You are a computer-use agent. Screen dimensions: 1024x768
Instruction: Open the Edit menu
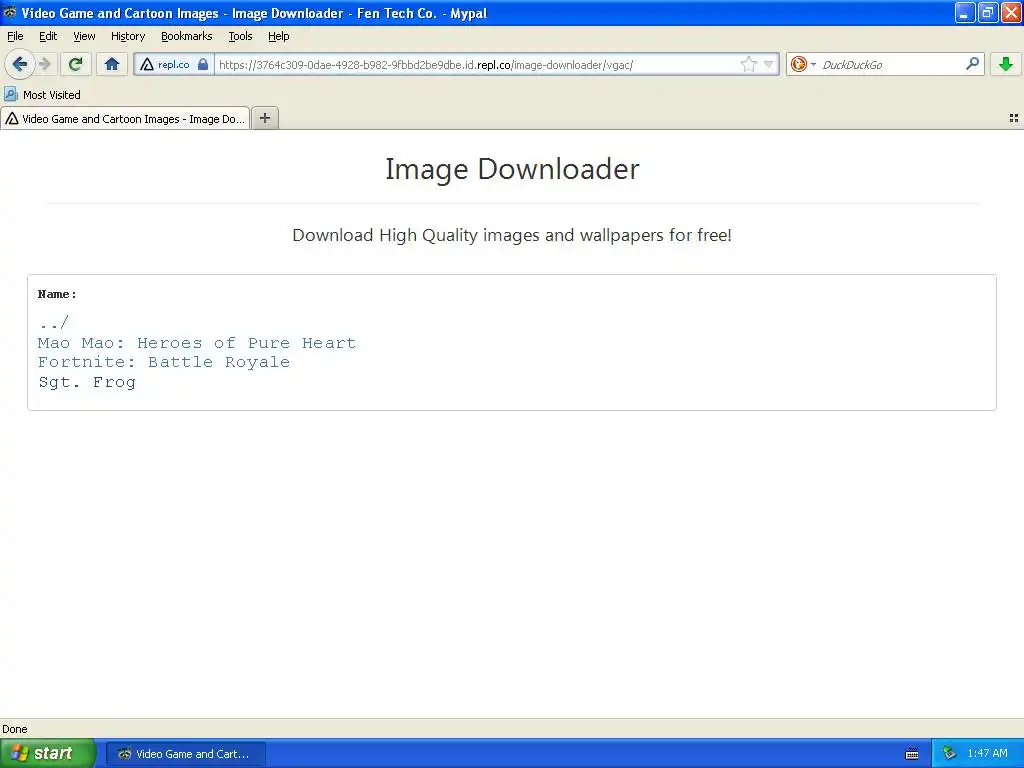(48, 36)
